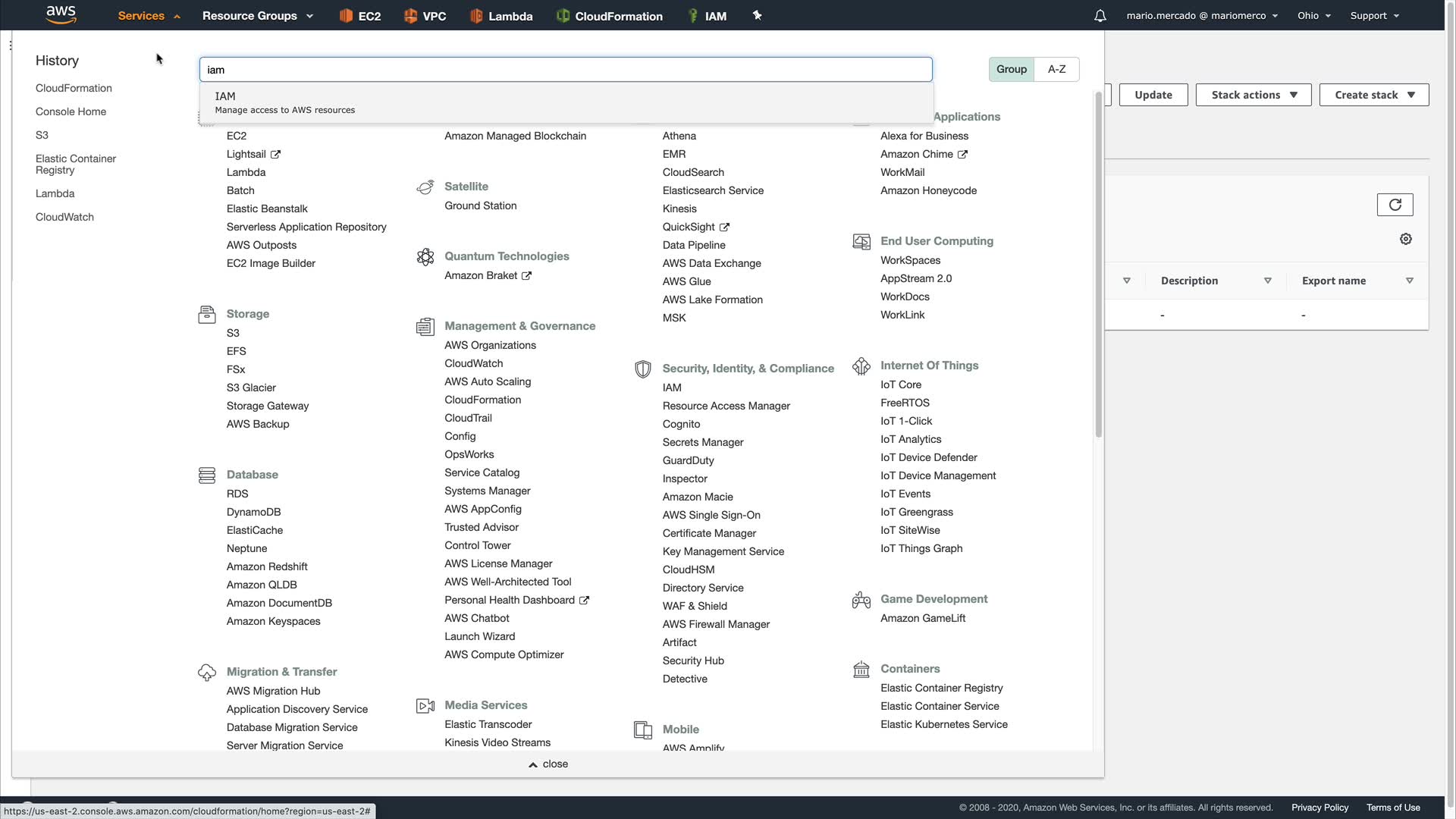The width and height of the screenshot is (1456, 819).
Task: Sort by the Description column arrow
Action: tap(1267, 281)
